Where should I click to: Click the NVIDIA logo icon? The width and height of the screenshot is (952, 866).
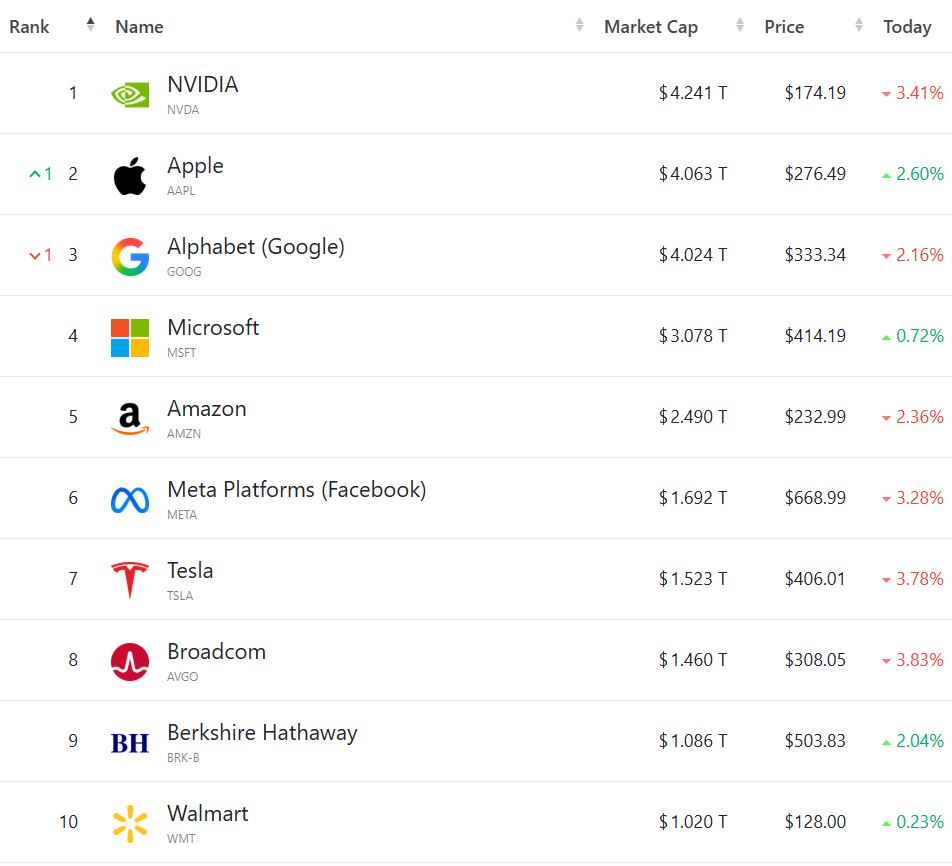point(130,94)
